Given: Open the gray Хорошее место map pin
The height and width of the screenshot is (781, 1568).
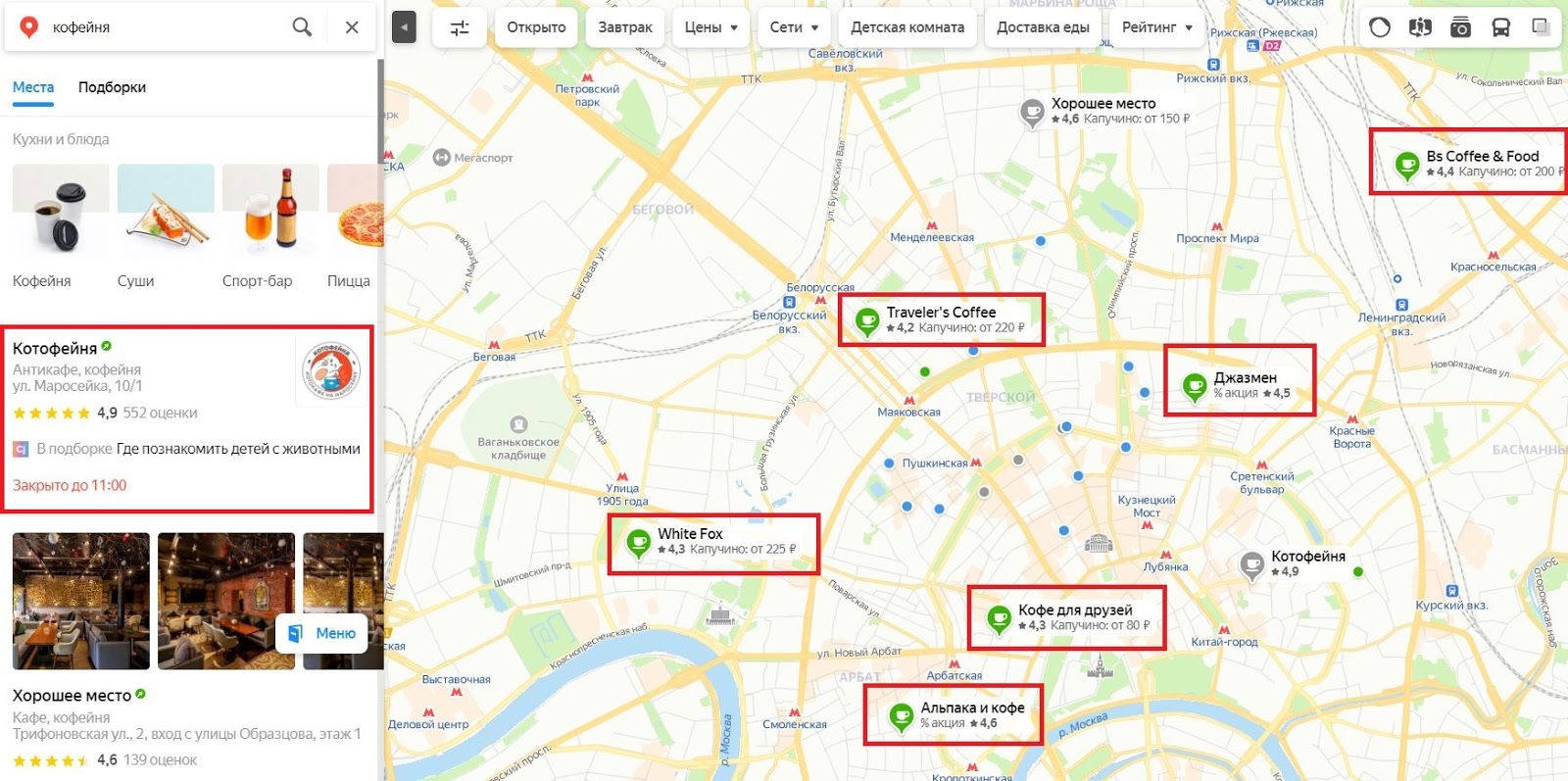Looking at the screenshot, I should pos(1032,113).
